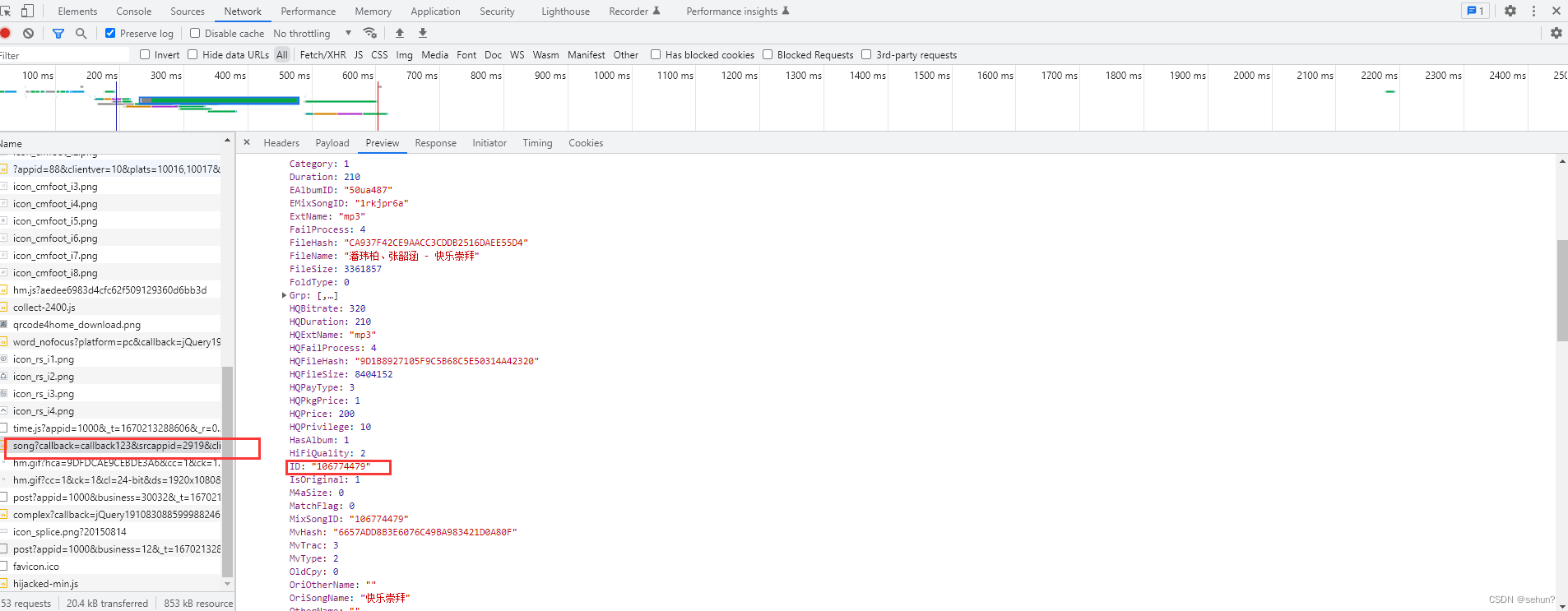Switch to the Elements tab

pos(77,11)
